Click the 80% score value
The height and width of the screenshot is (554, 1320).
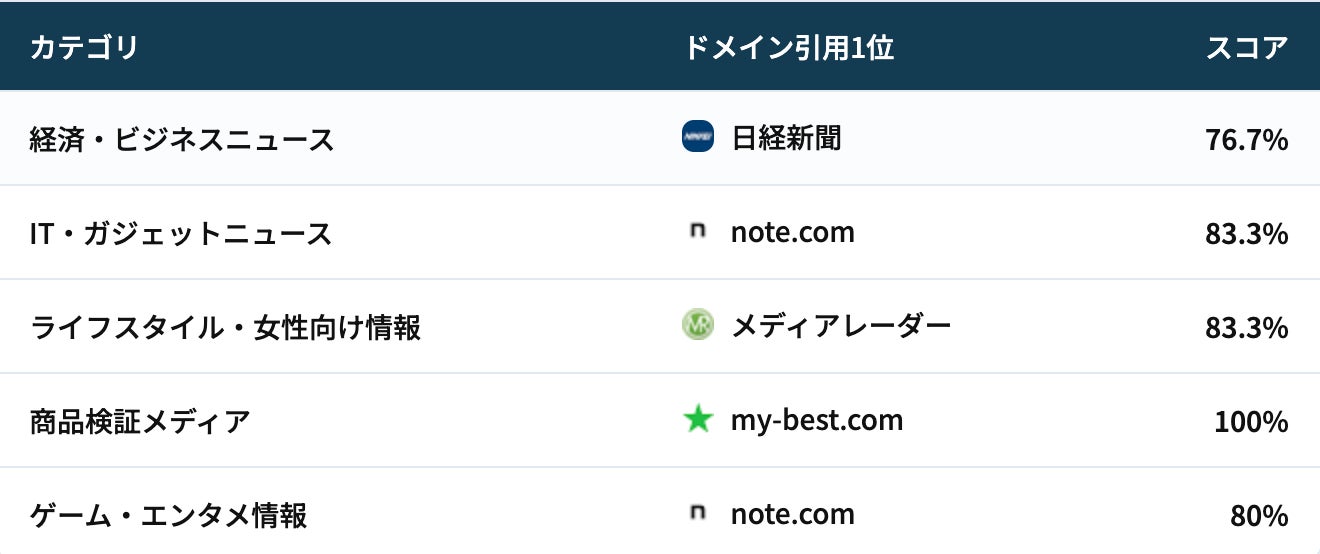tap(1259, 516)
